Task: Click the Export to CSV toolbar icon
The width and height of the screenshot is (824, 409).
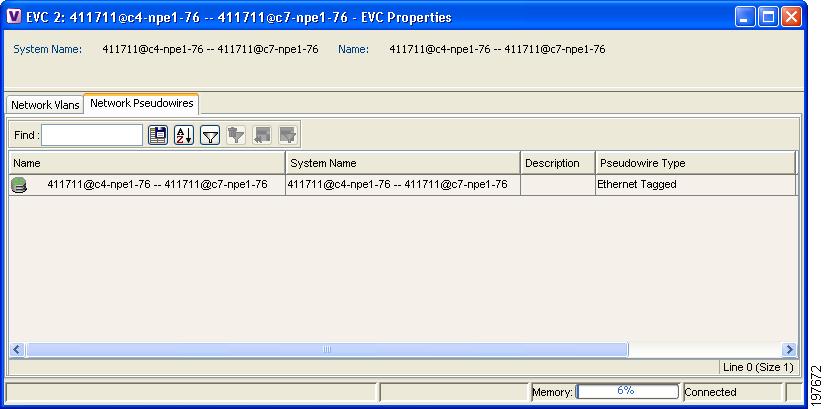Action: (158, 135)
